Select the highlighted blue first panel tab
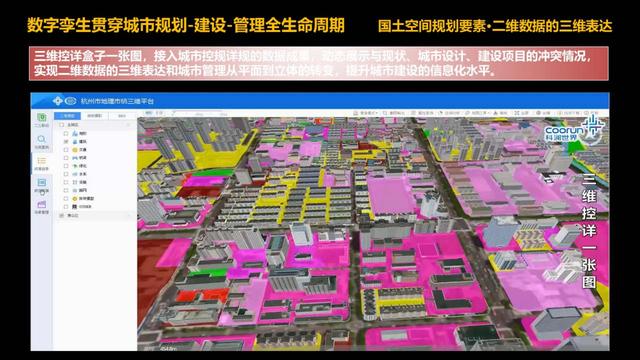This screenshot has width=640, height=360. click(x=67, y=116)
